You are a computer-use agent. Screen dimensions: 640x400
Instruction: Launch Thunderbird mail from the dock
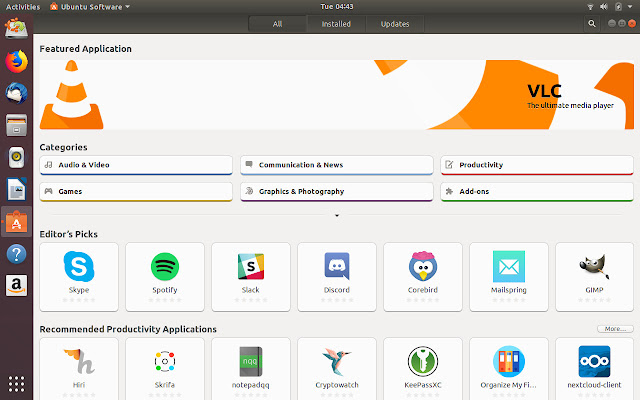[x=16, y=93]
